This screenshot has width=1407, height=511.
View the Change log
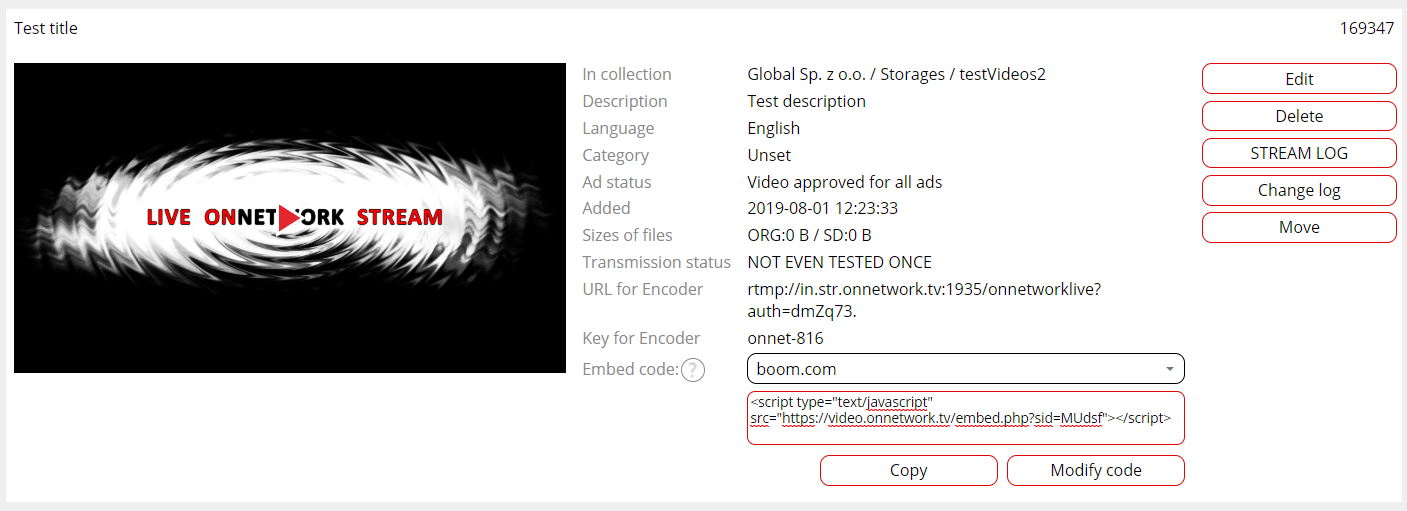[x=1299, y=190]
